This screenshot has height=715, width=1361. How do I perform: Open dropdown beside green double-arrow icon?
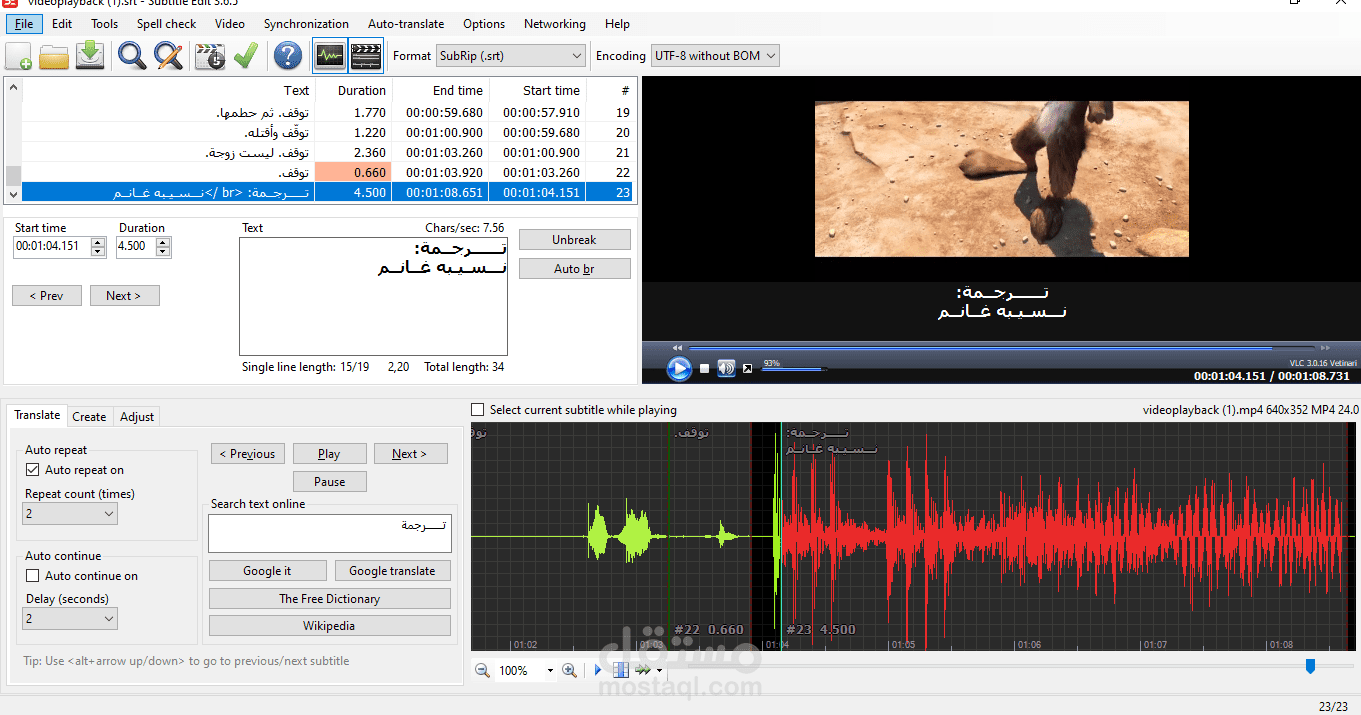click(659, 671)
